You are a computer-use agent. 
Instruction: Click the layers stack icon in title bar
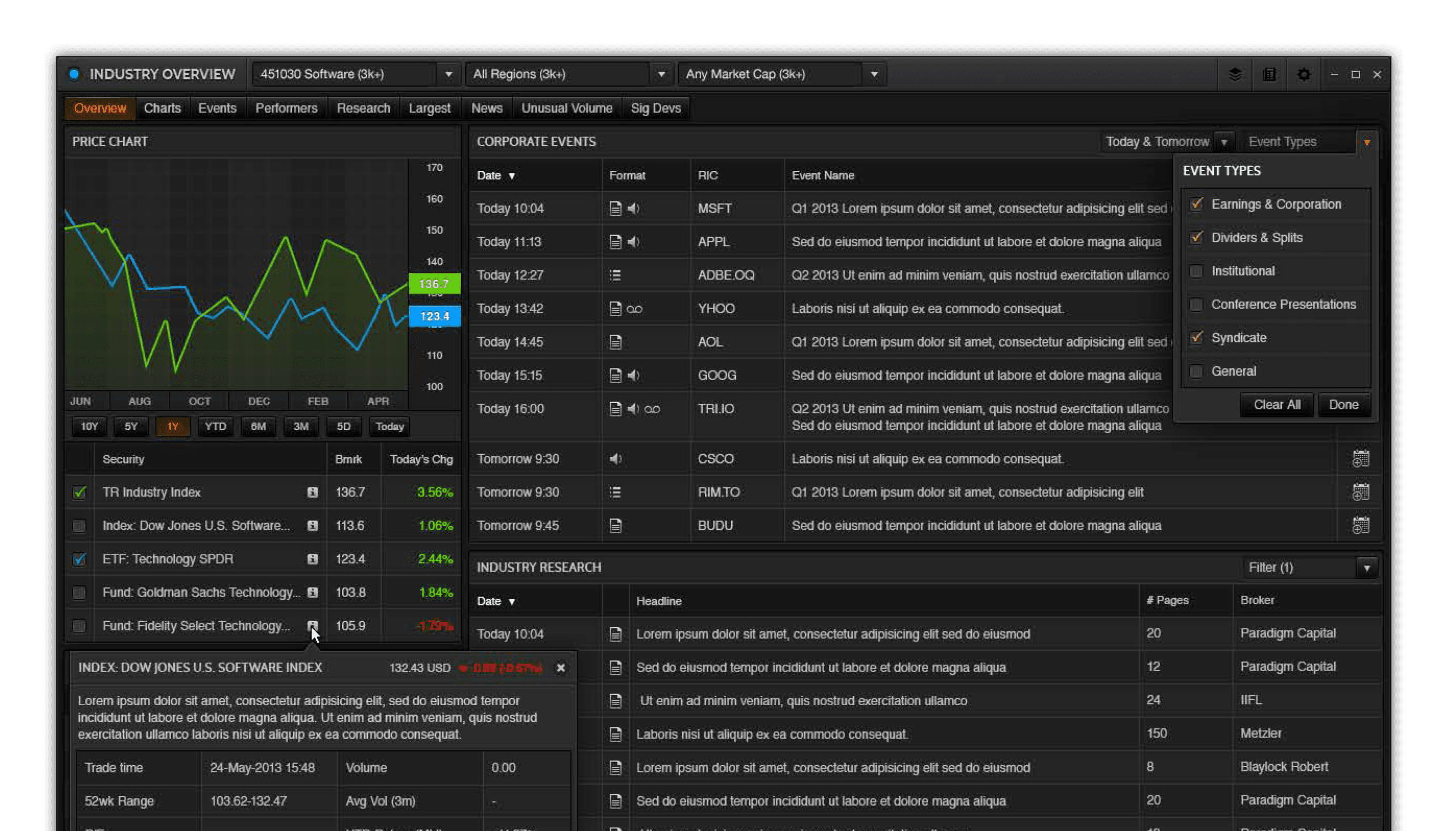[x=1235, y=74]
